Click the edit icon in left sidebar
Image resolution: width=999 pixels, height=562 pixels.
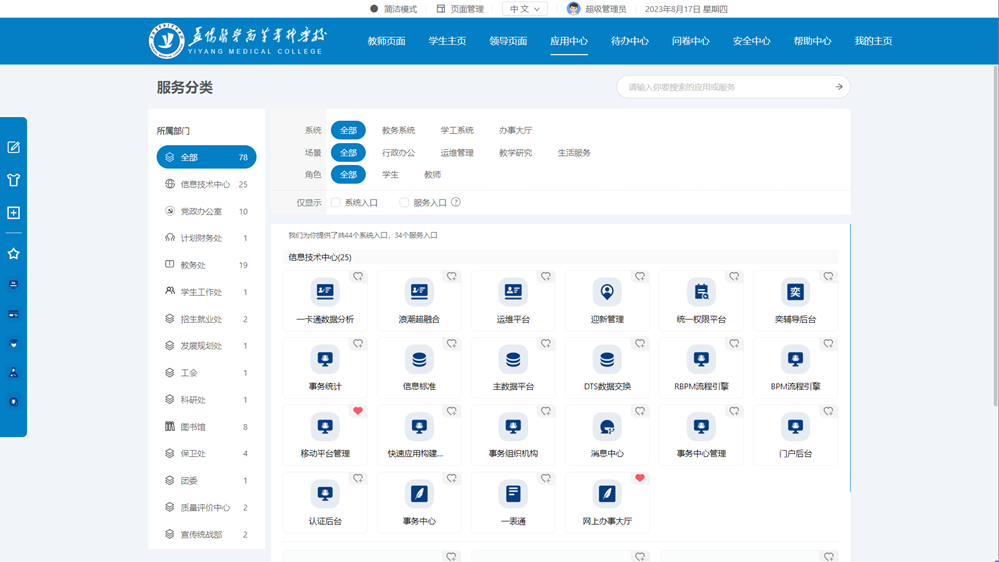[x=13, y=147]
